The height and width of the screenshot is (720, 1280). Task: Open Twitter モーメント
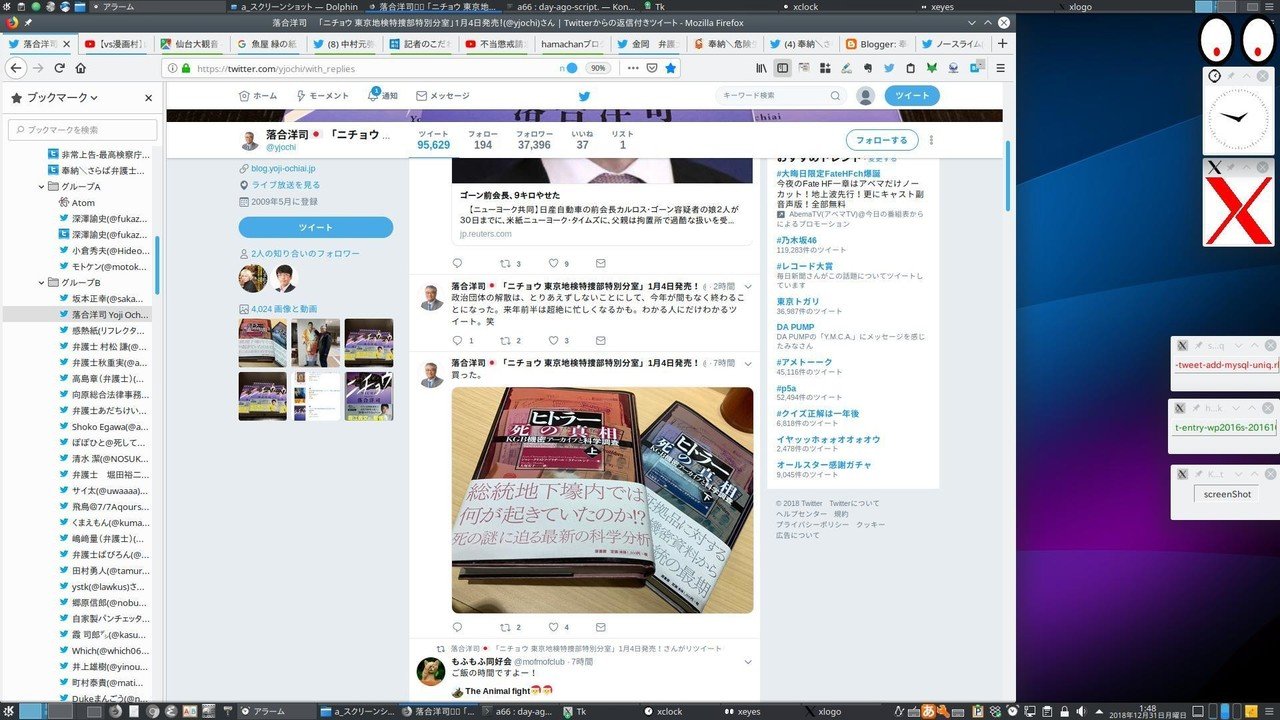point(322,96)
